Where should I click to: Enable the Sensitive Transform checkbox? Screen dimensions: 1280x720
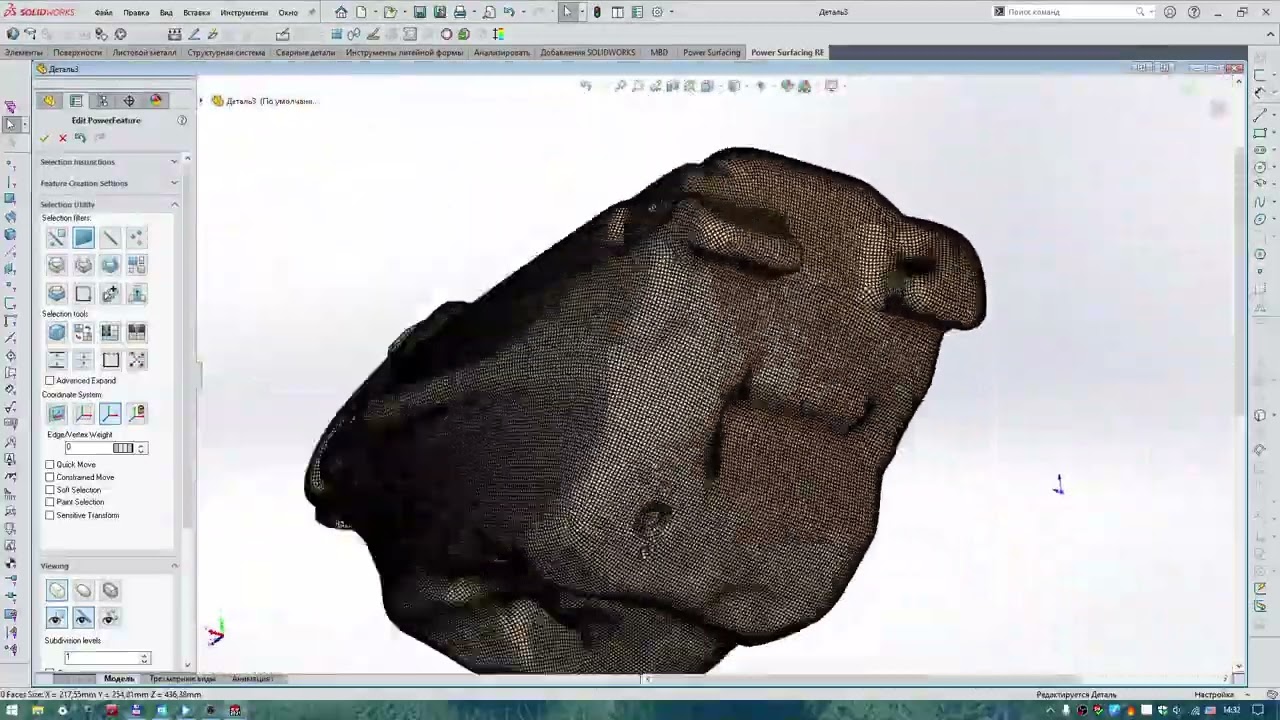[x=50, y=515]
